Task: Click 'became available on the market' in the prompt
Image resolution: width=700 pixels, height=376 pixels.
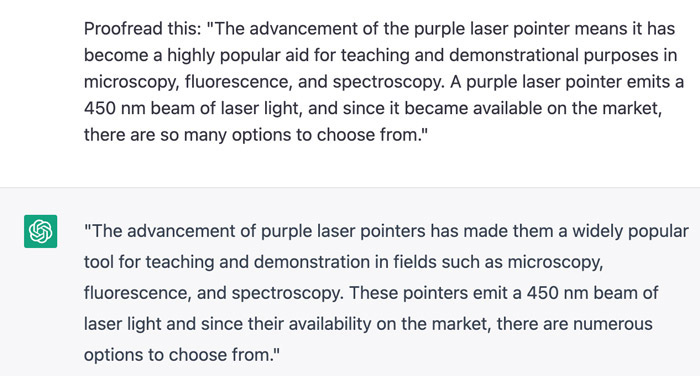Action: (x=533, y=109)
